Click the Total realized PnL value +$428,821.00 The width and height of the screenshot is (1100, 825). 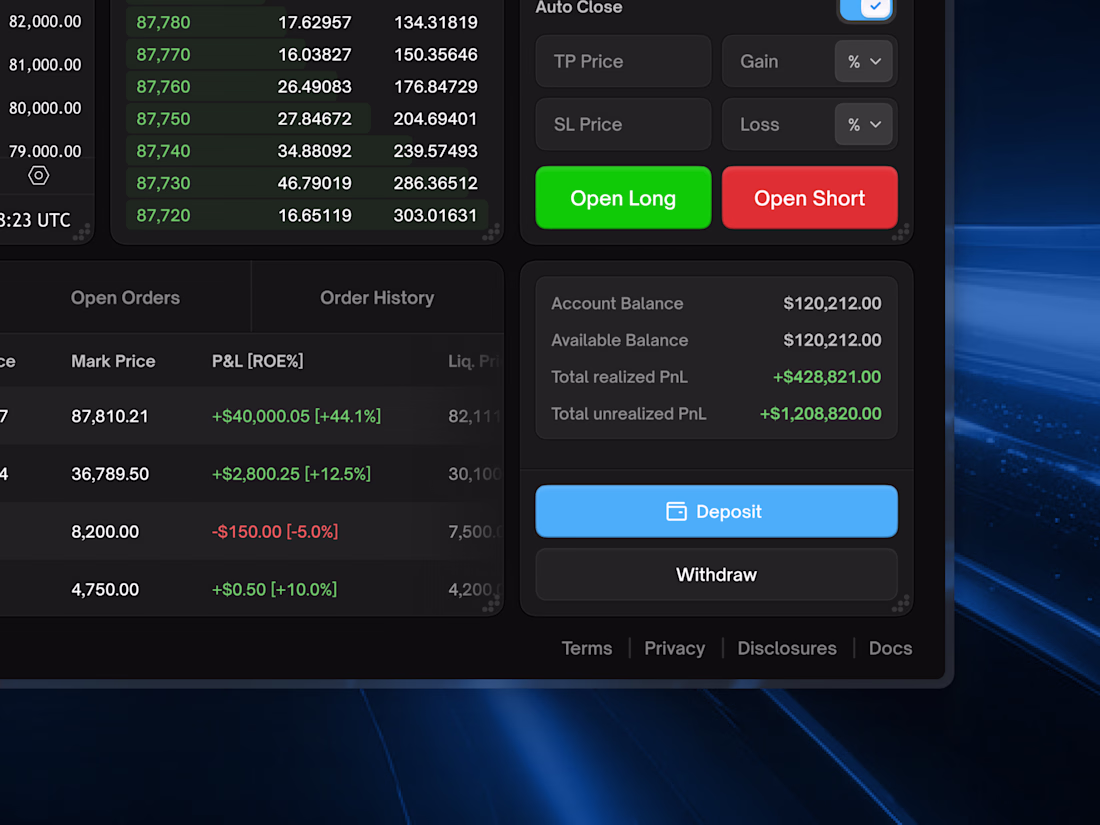coord(826,377)
